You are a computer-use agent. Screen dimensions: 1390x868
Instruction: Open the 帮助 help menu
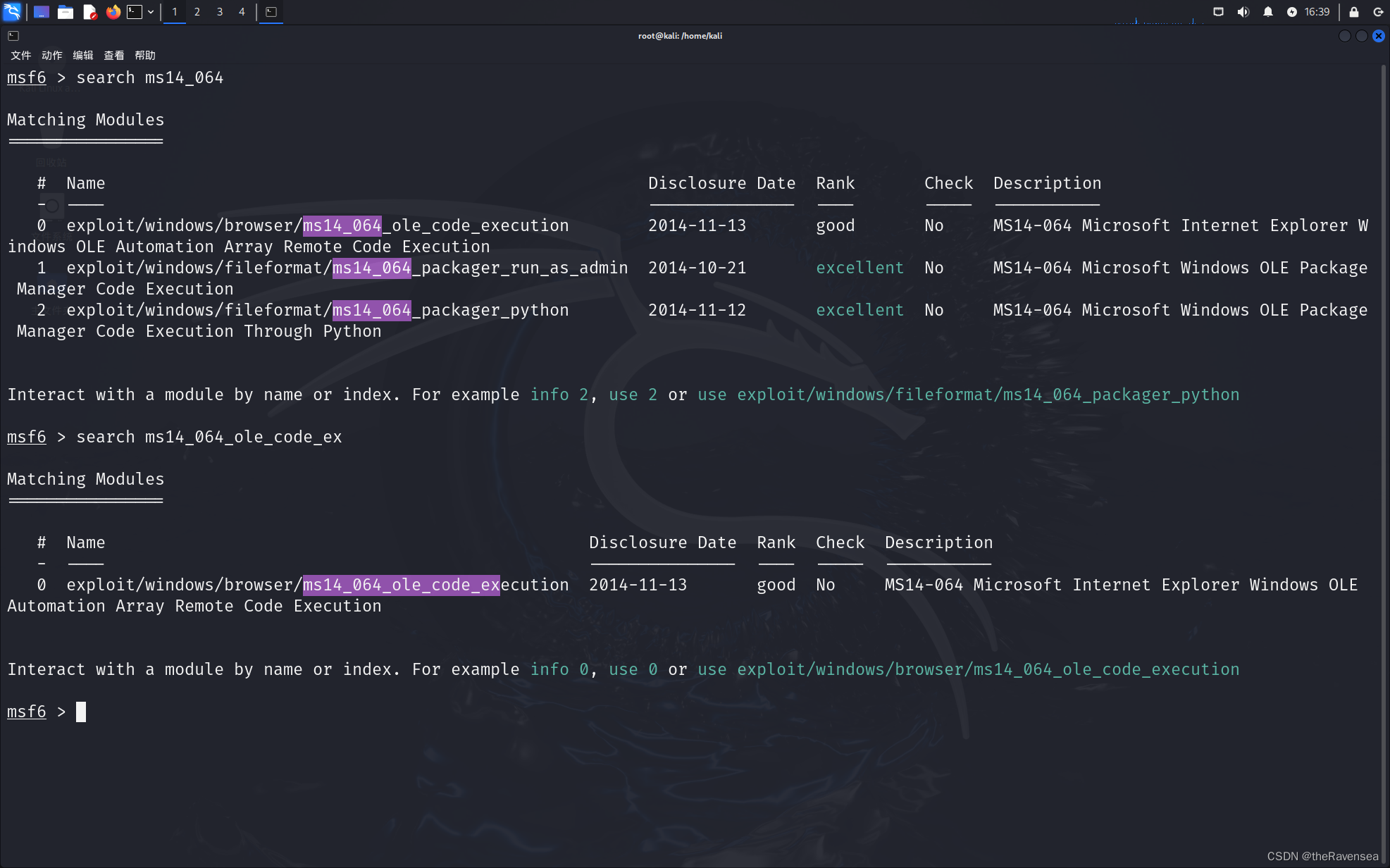(145, 55)
